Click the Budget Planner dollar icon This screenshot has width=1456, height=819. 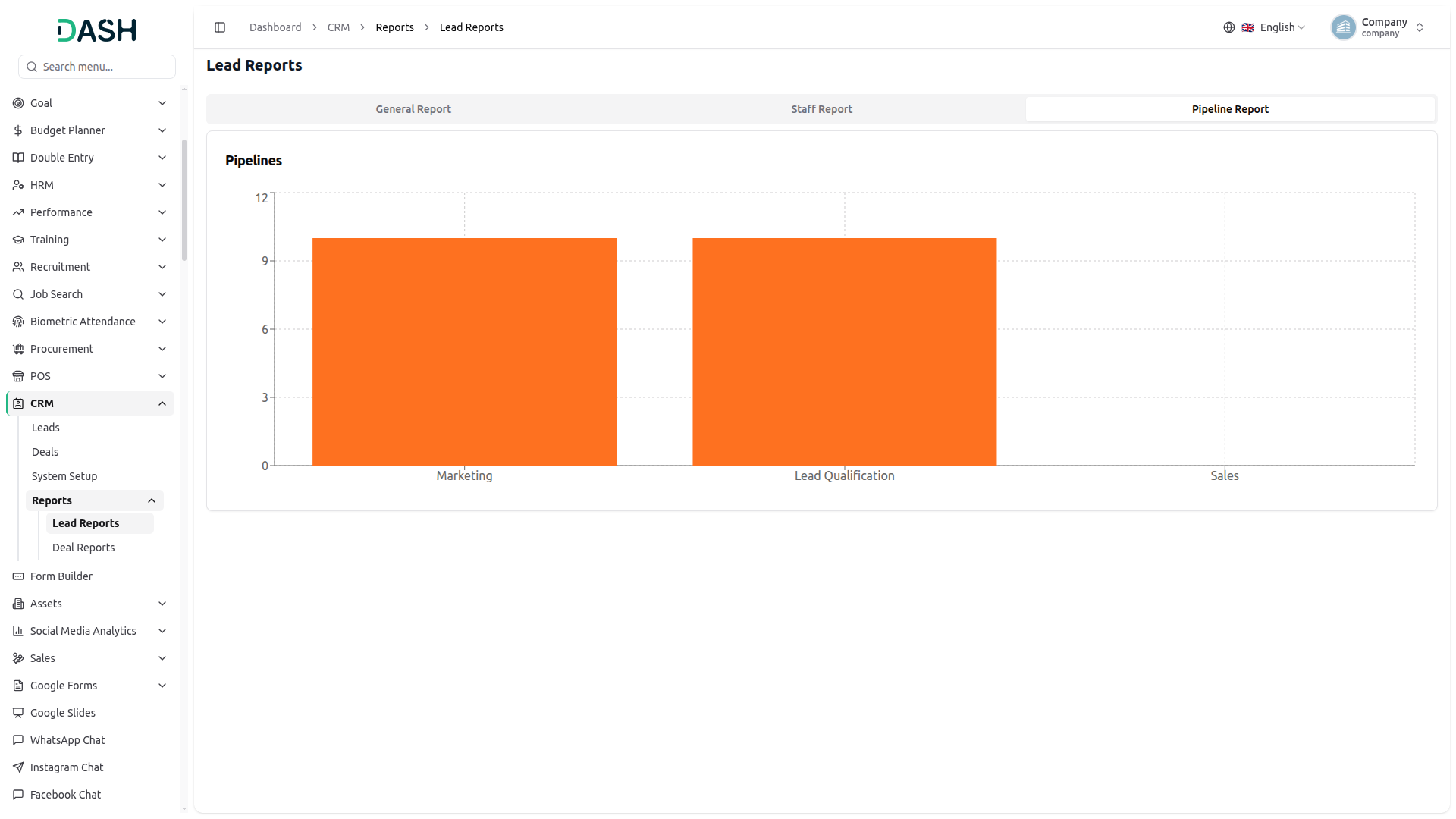[x=18, y=130]
